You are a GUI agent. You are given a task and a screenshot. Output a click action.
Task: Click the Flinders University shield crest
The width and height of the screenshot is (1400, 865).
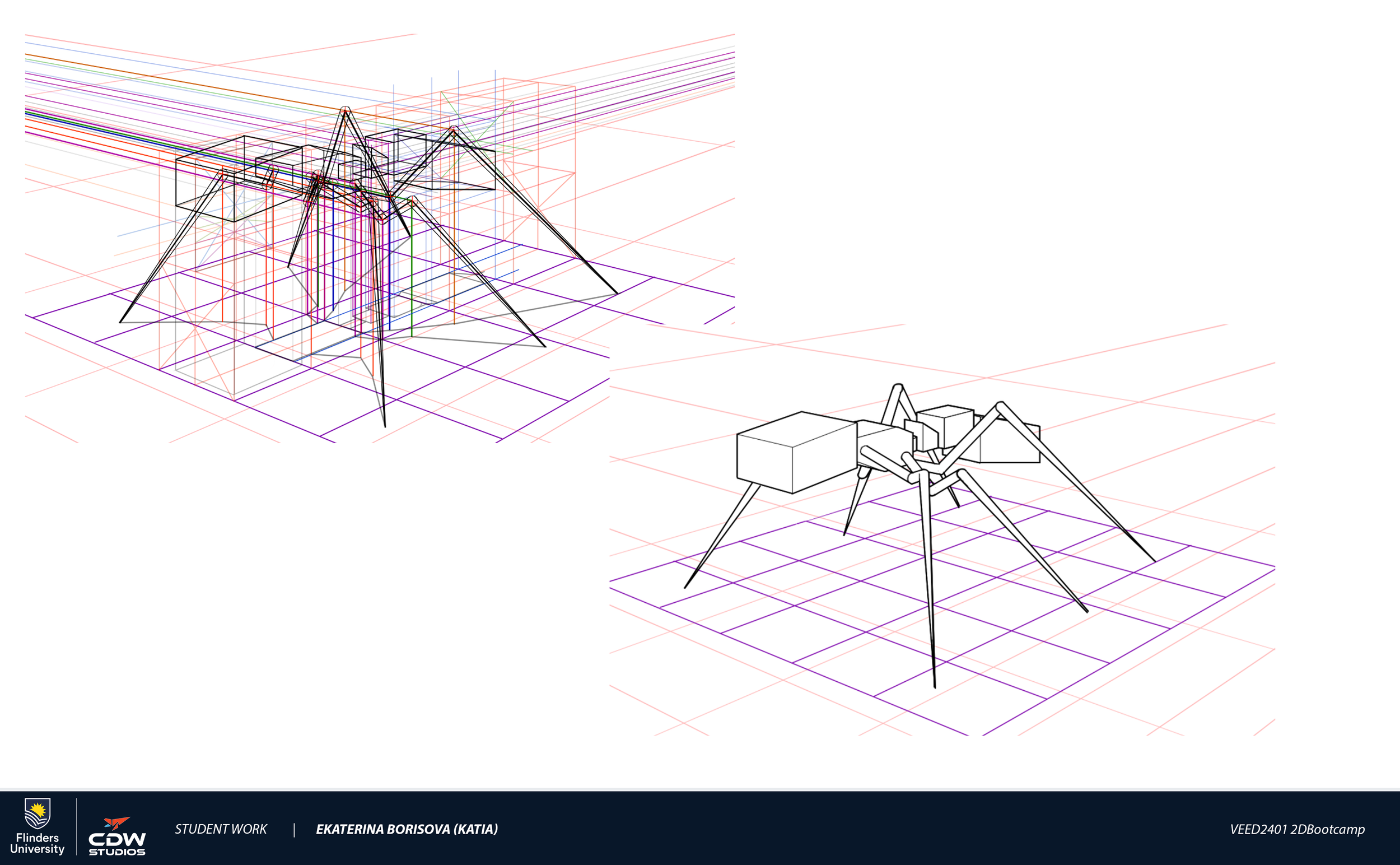37,813
